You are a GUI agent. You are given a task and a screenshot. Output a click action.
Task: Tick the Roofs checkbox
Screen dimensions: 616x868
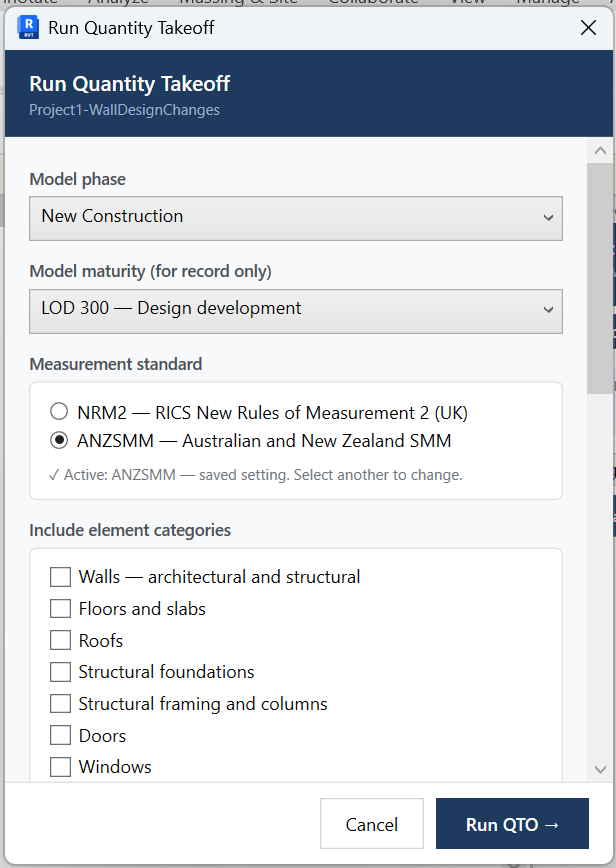click(60, 640)
